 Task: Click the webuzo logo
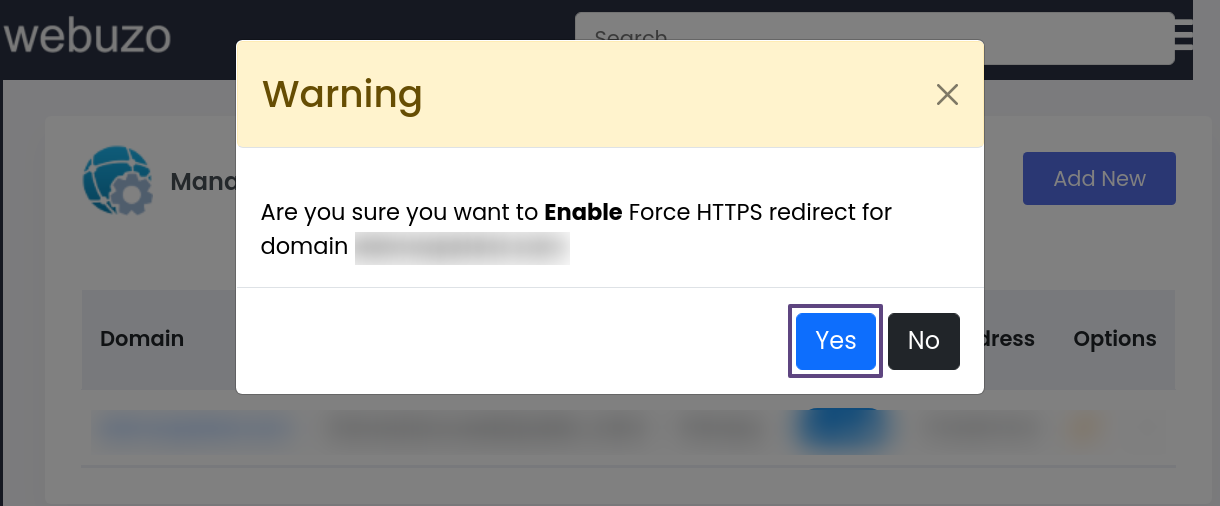point(88,37)
